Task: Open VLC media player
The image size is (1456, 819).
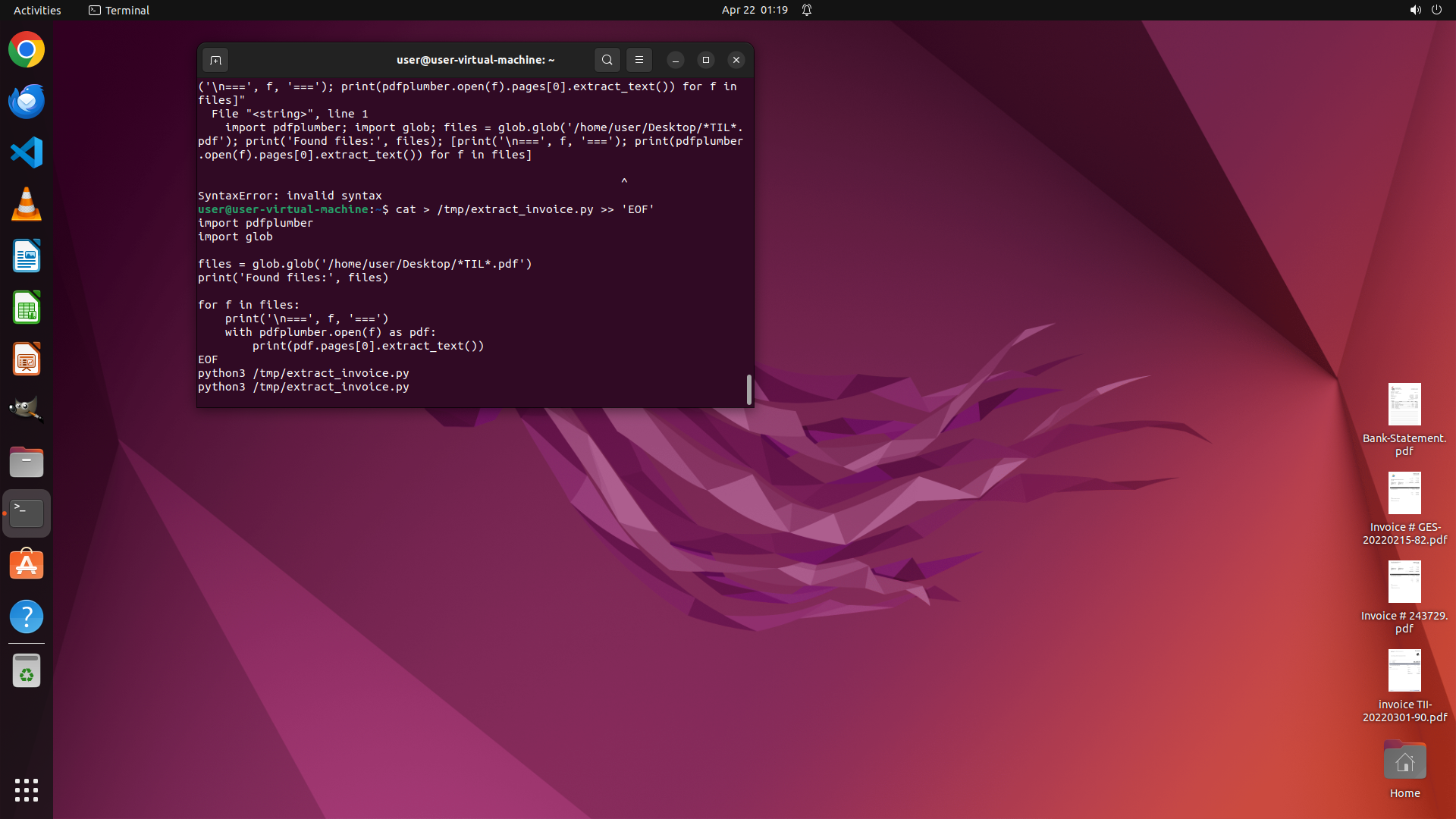Action: (x=27, y=205)
